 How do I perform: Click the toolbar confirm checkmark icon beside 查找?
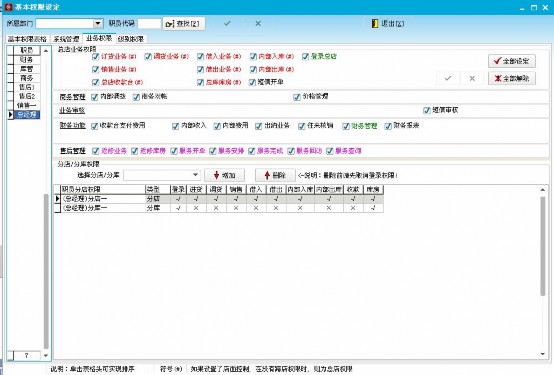click(x=227, y=23)
